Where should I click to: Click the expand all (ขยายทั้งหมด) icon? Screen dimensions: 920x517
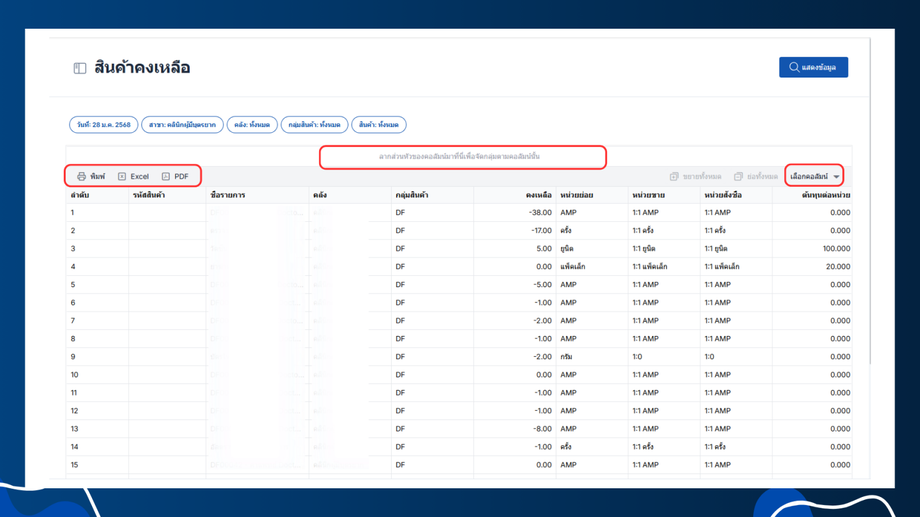[x=674, y=177]
